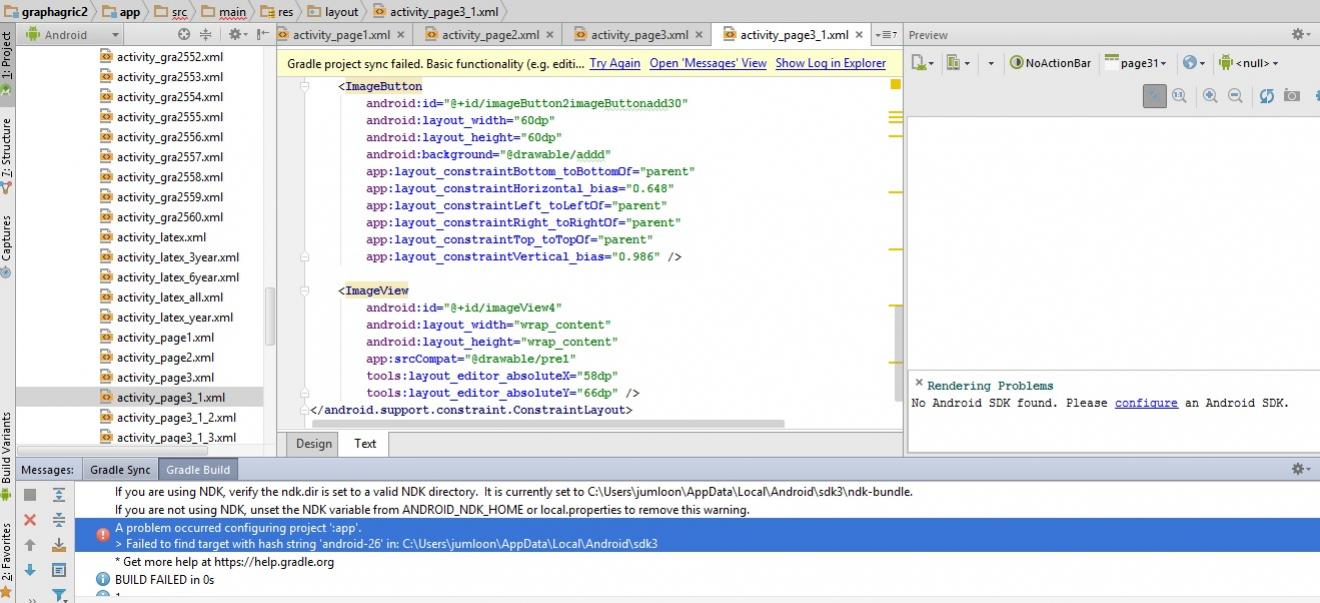Click the Export to text file icon
Image resolution: width=1320 pixels, height=603 pixels.
tap(59, 545)
